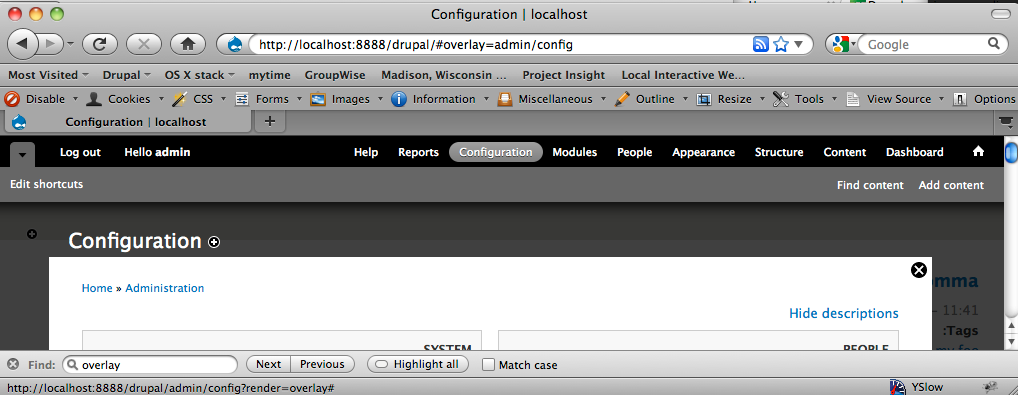Open the Add content shortcut
Screen dimensions: 1018x395
tap(951, 185)
